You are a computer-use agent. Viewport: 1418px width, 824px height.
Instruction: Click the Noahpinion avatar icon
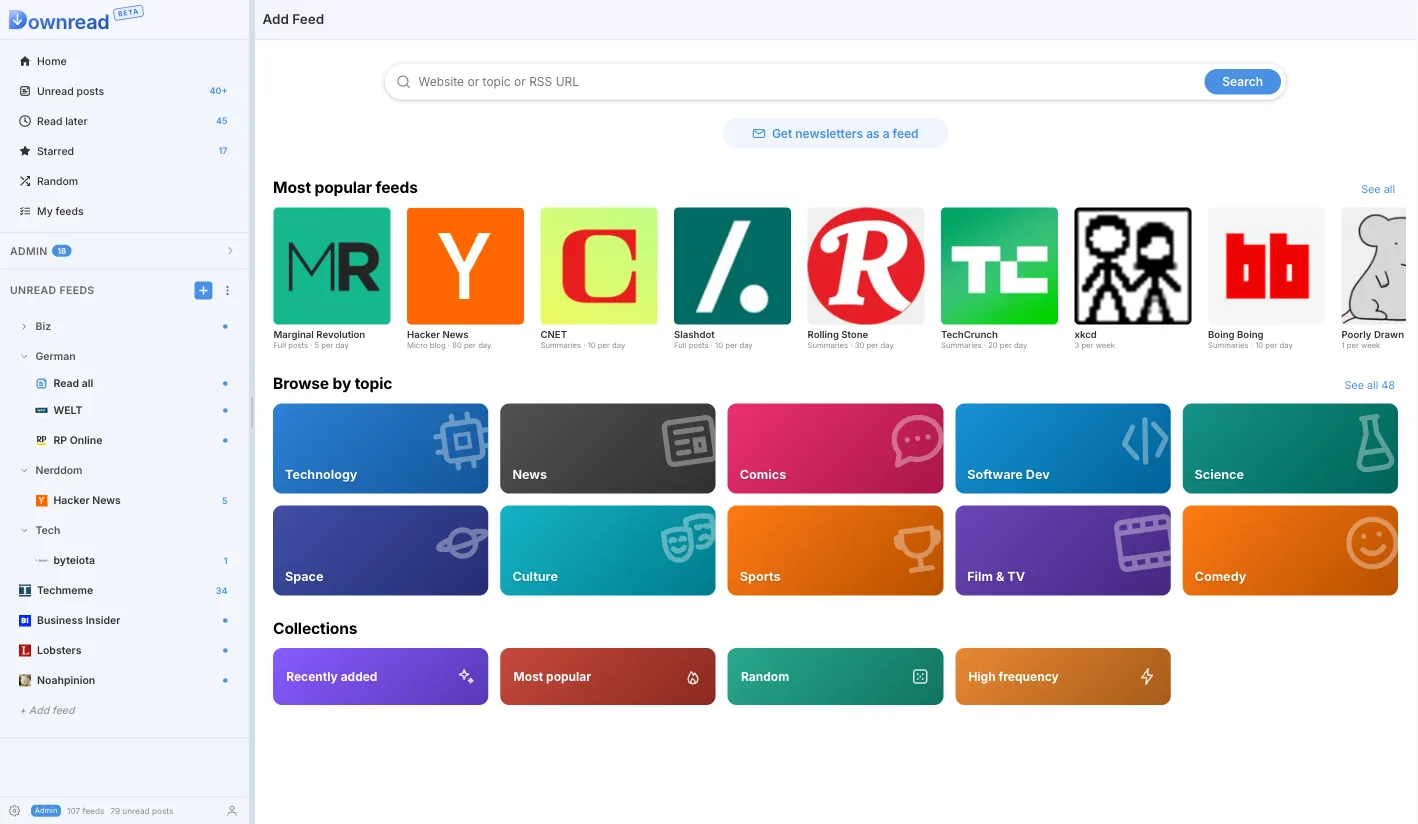25,680
